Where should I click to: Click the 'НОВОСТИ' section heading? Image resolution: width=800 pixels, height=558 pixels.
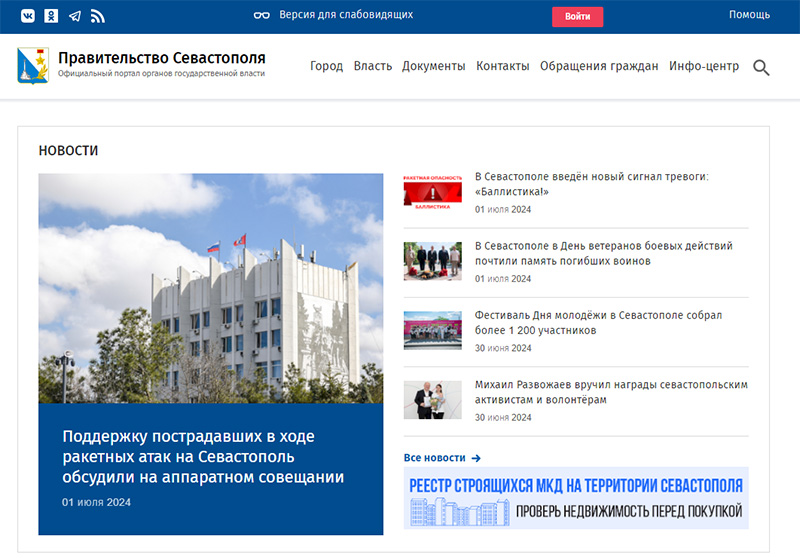[x=68, y=151]
